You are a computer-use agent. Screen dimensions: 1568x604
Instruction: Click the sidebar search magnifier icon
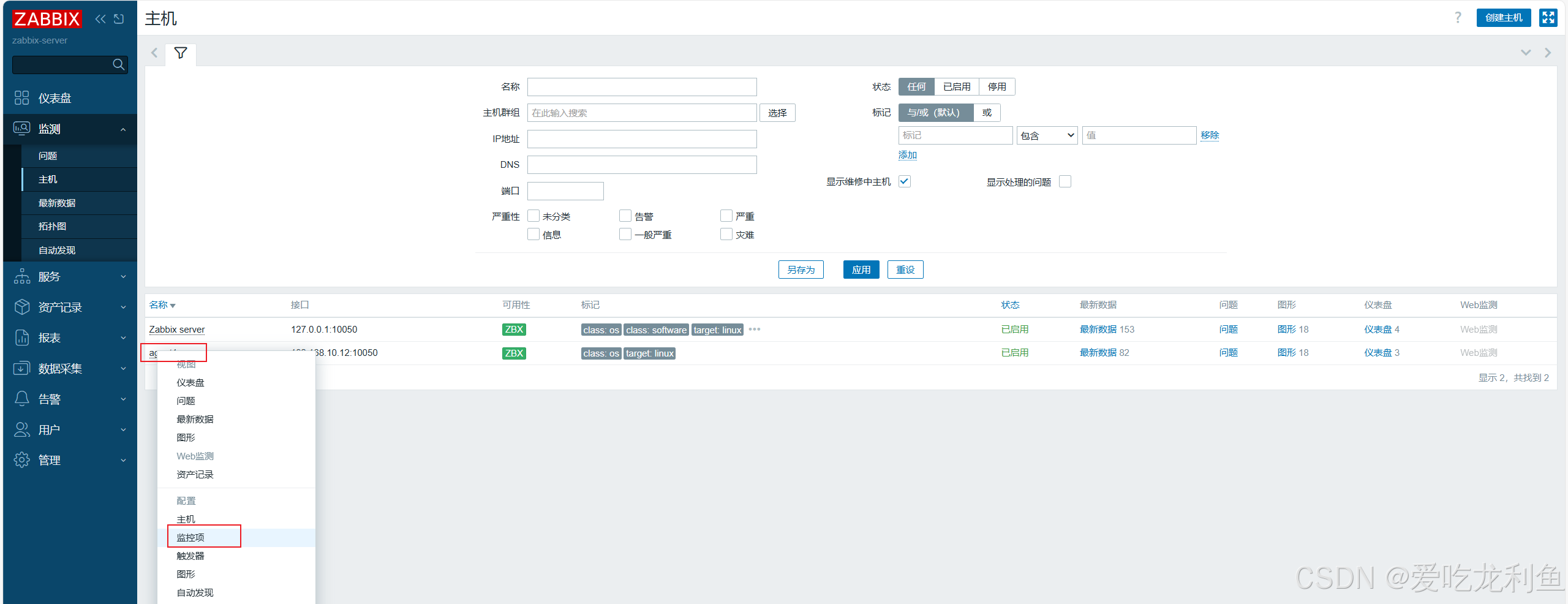click(x=119, y=64)
